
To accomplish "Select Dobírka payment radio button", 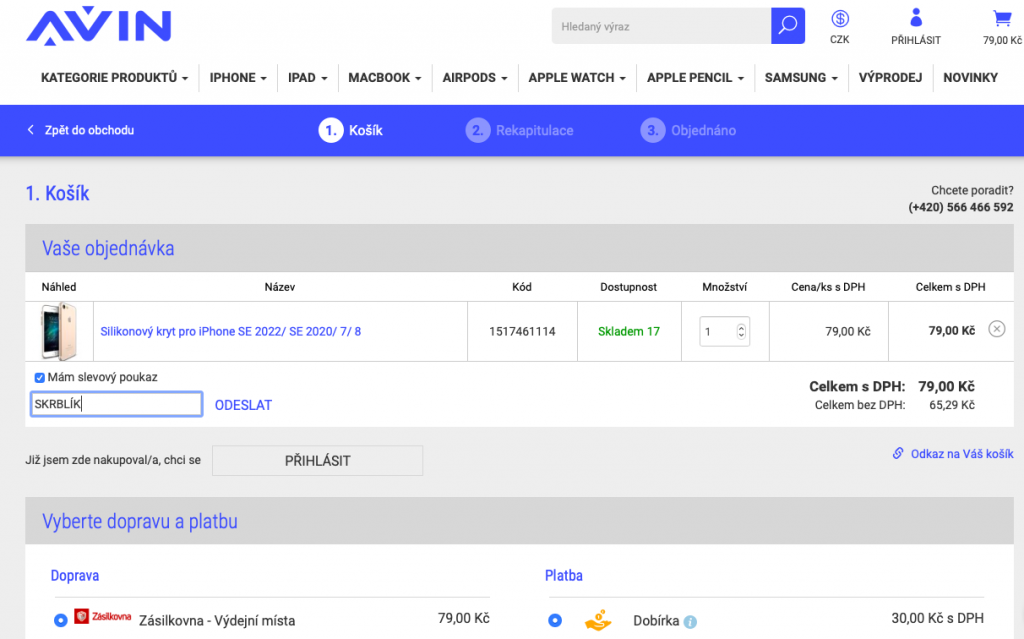I will tap(555, 620).
